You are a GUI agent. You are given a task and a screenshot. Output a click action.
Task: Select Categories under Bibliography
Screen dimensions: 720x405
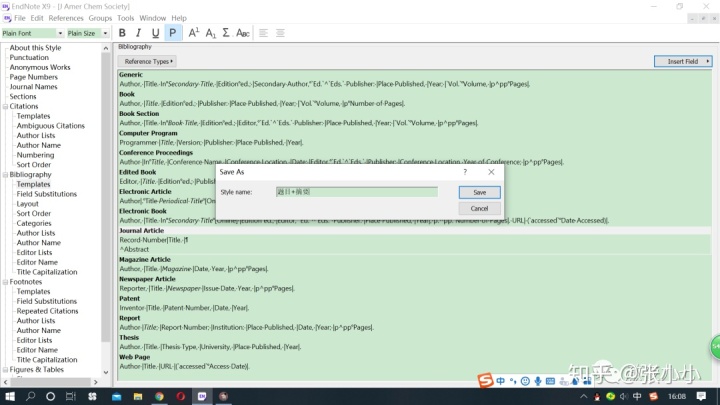point(34,223)
